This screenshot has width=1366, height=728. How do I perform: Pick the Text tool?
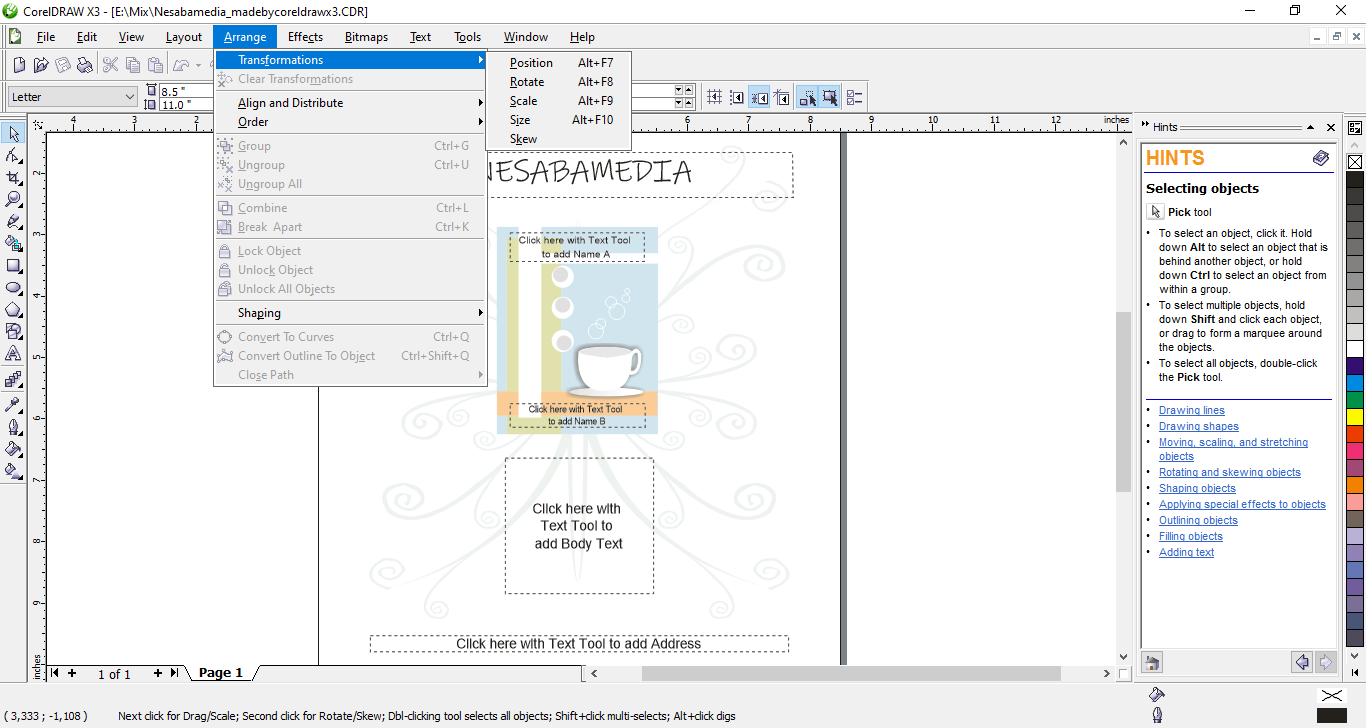(x=14, y=354)
